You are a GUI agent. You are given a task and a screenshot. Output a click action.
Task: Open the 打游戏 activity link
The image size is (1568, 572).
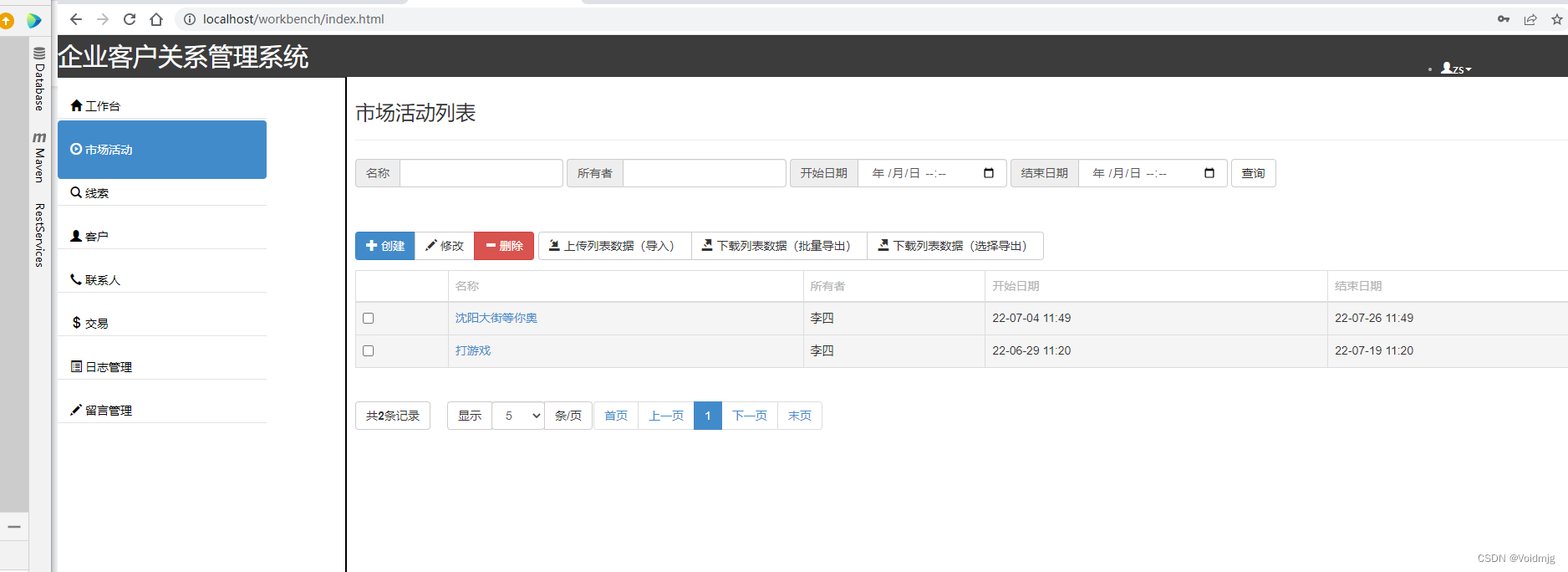473,350
